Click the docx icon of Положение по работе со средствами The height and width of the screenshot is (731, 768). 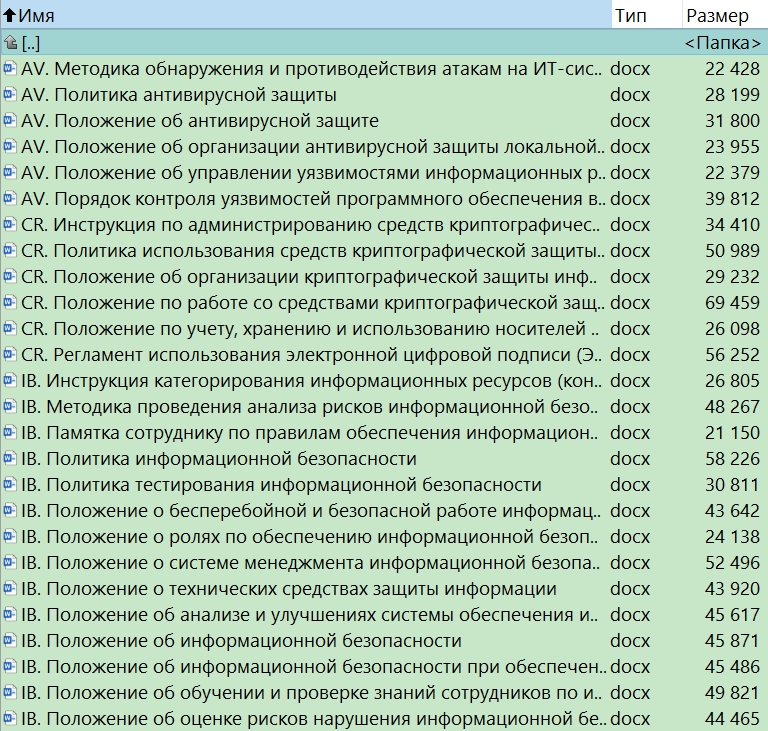[x=10, y=302]
